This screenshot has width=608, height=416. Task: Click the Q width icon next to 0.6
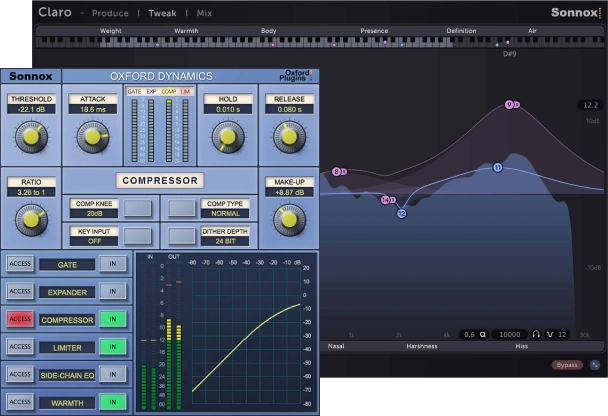(x=482, y=334)
